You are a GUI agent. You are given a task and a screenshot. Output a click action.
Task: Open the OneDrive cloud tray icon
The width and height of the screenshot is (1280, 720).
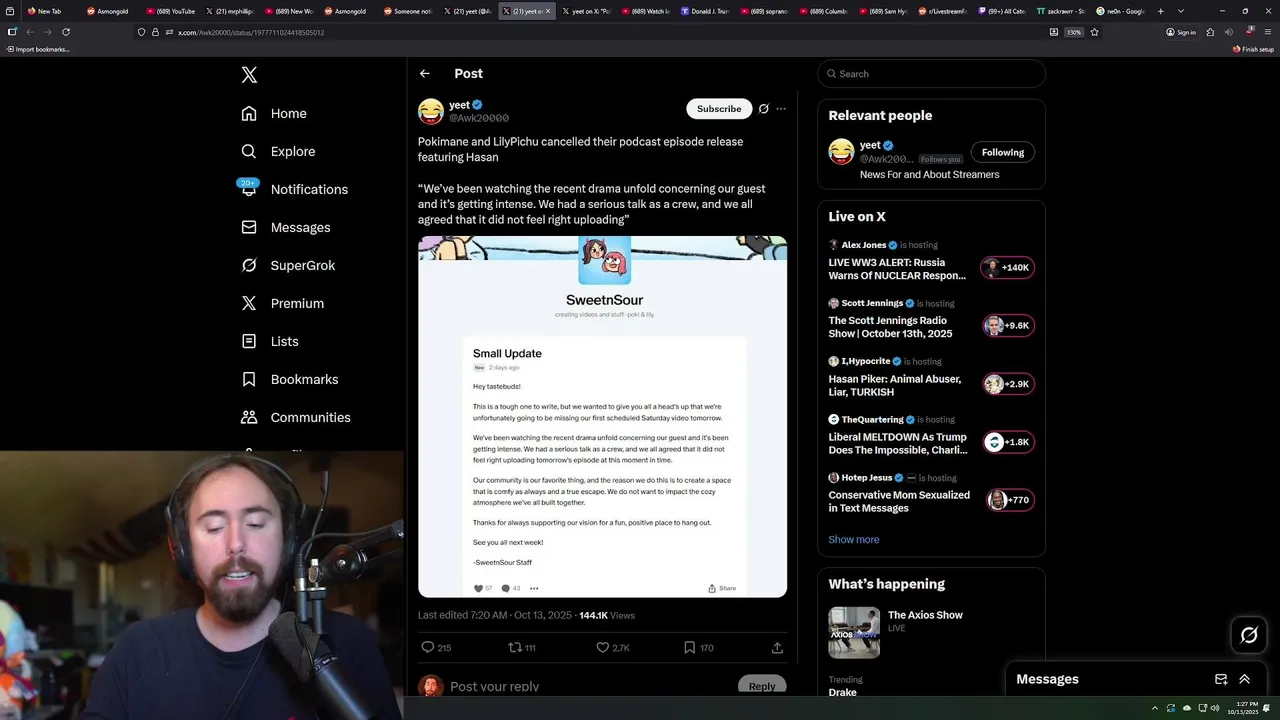coord(1185,708)
